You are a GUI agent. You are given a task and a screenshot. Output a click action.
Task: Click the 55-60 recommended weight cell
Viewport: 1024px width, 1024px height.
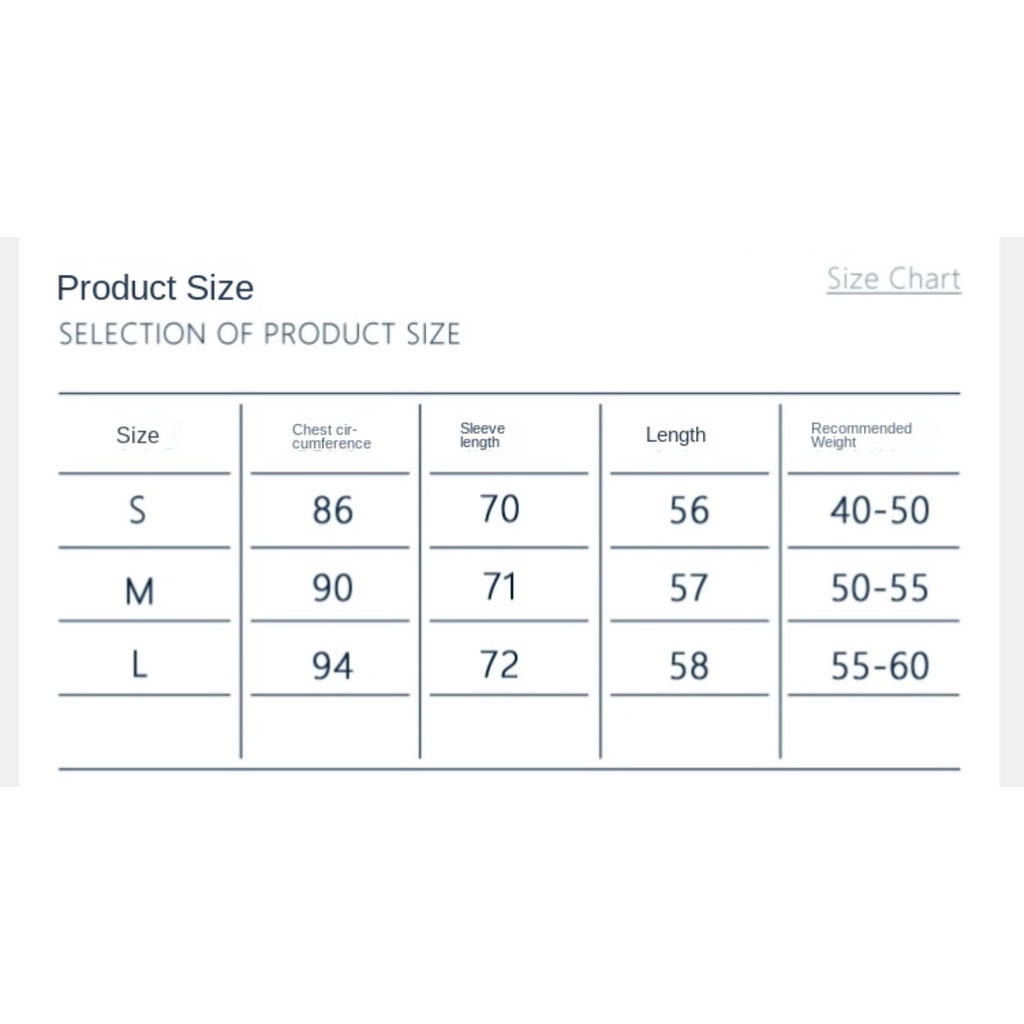[x=879, y=665]
